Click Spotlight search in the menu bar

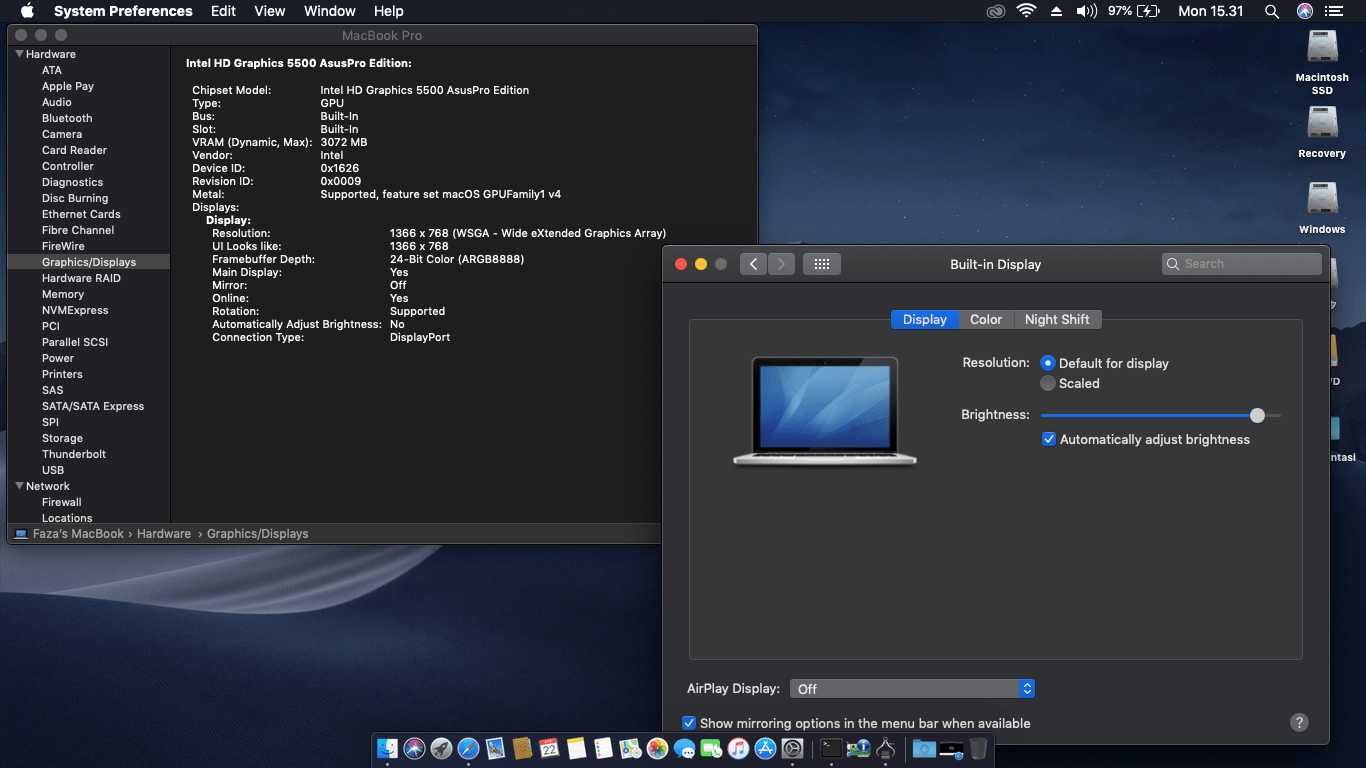point(1271,11)
